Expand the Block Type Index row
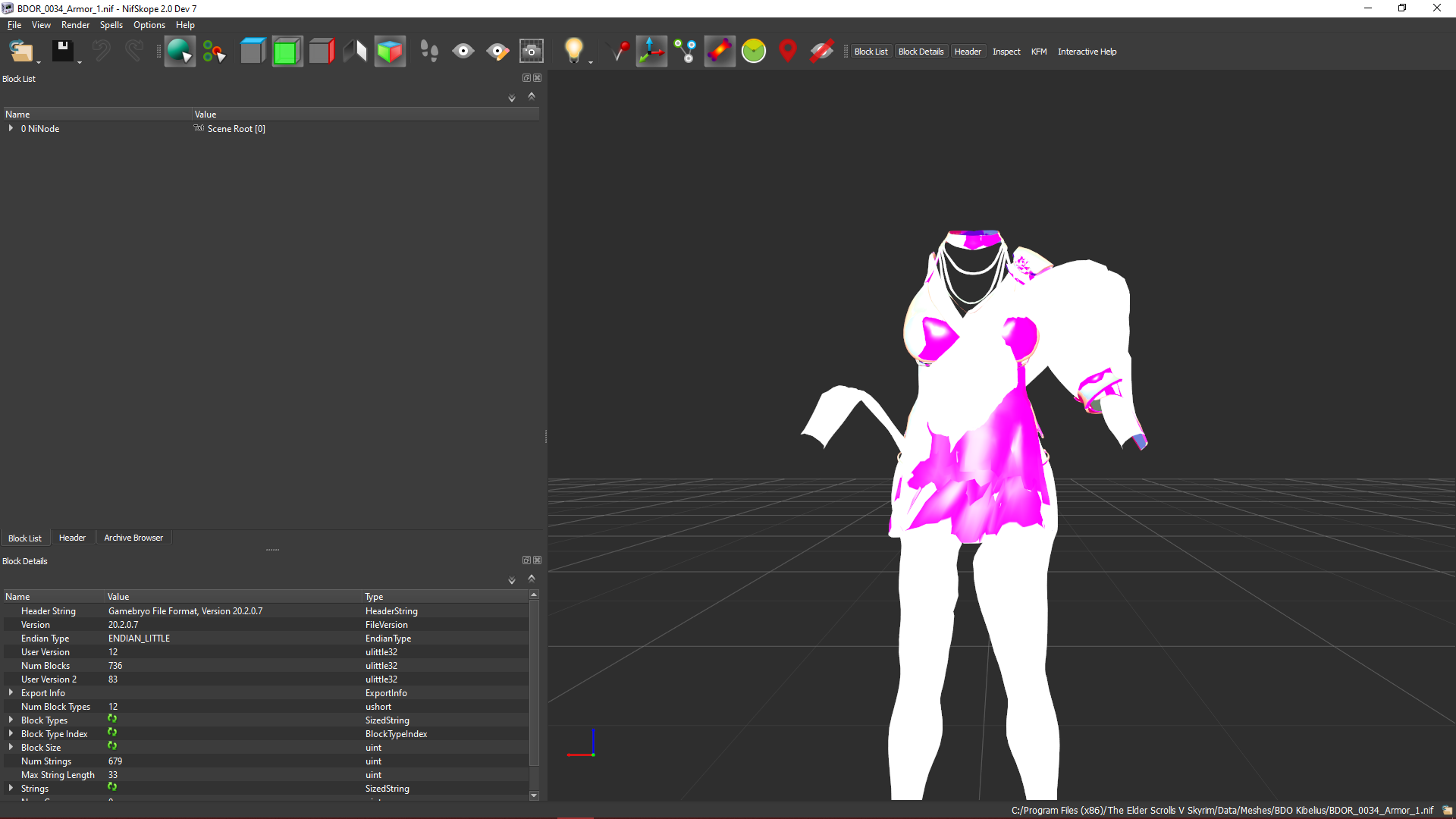Viewport: 1456px width, 819px height. tap(11, 733)
